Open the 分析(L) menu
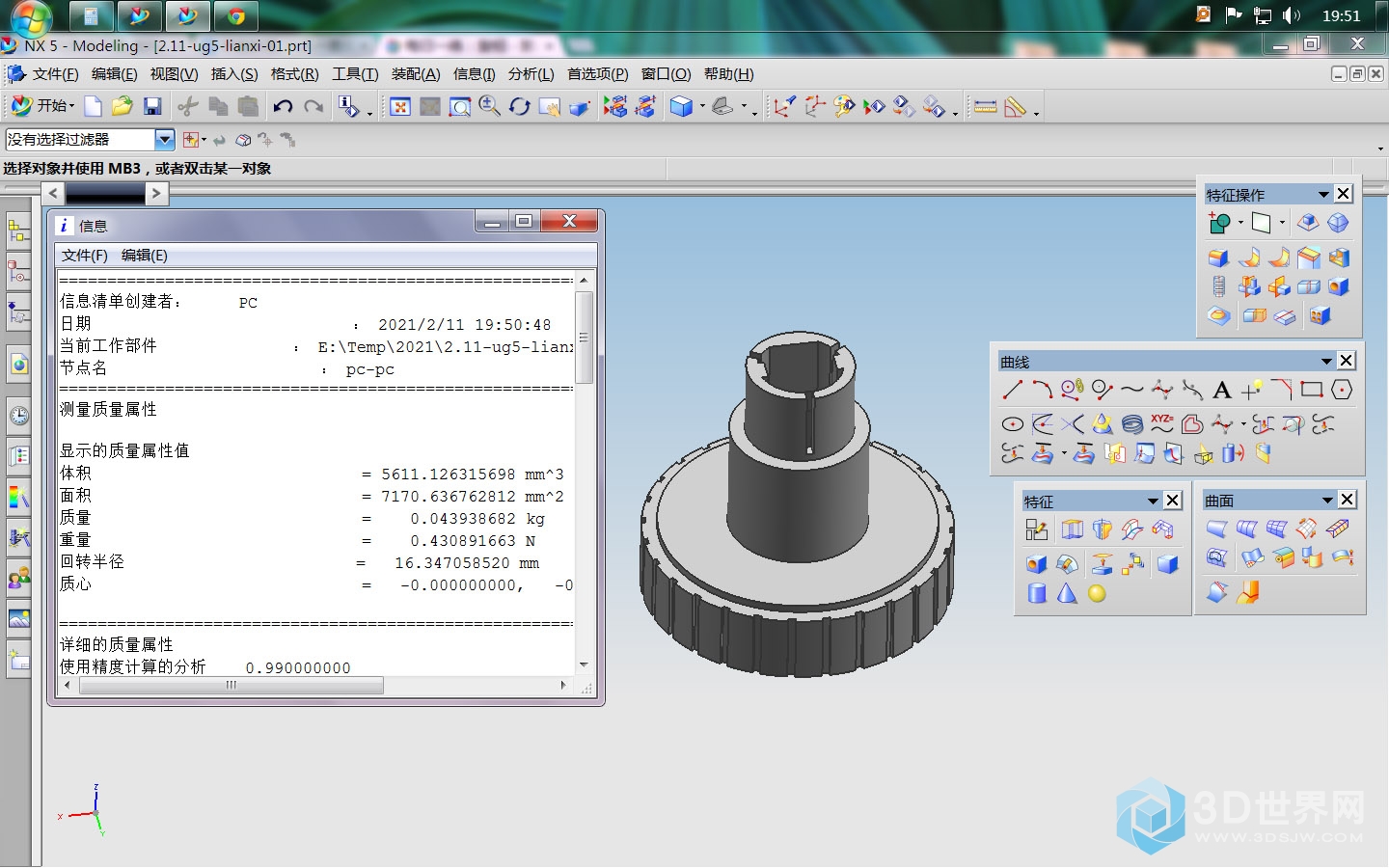Screen dimensions: 1389x868 tap(531, 74)
